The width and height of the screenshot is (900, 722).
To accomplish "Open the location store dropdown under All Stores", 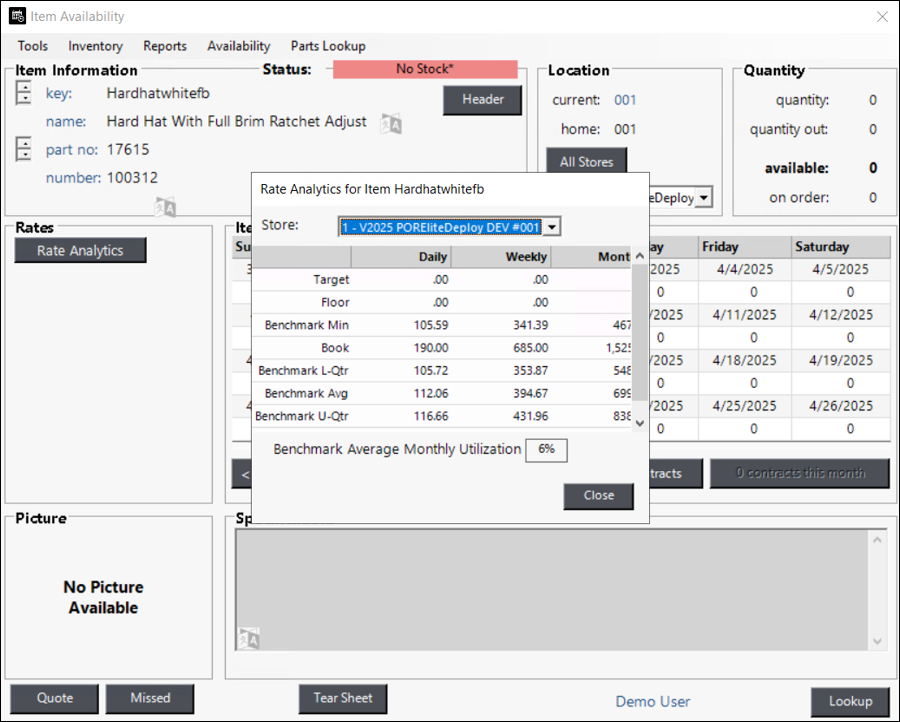I will pyautogui.click(x=704, y=198).
